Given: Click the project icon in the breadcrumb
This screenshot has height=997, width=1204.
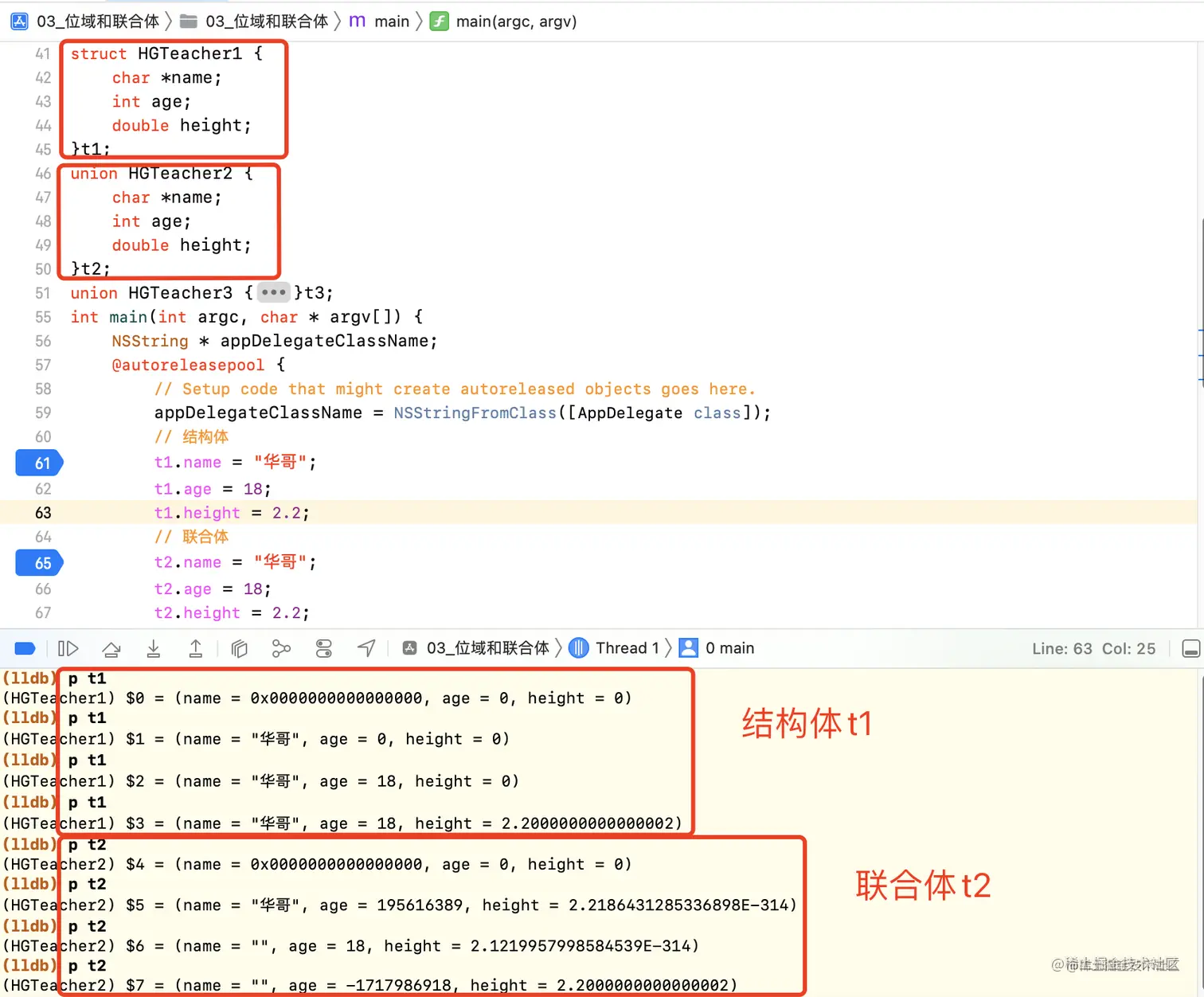Looking at the screenshot, I should click(20, 22).
